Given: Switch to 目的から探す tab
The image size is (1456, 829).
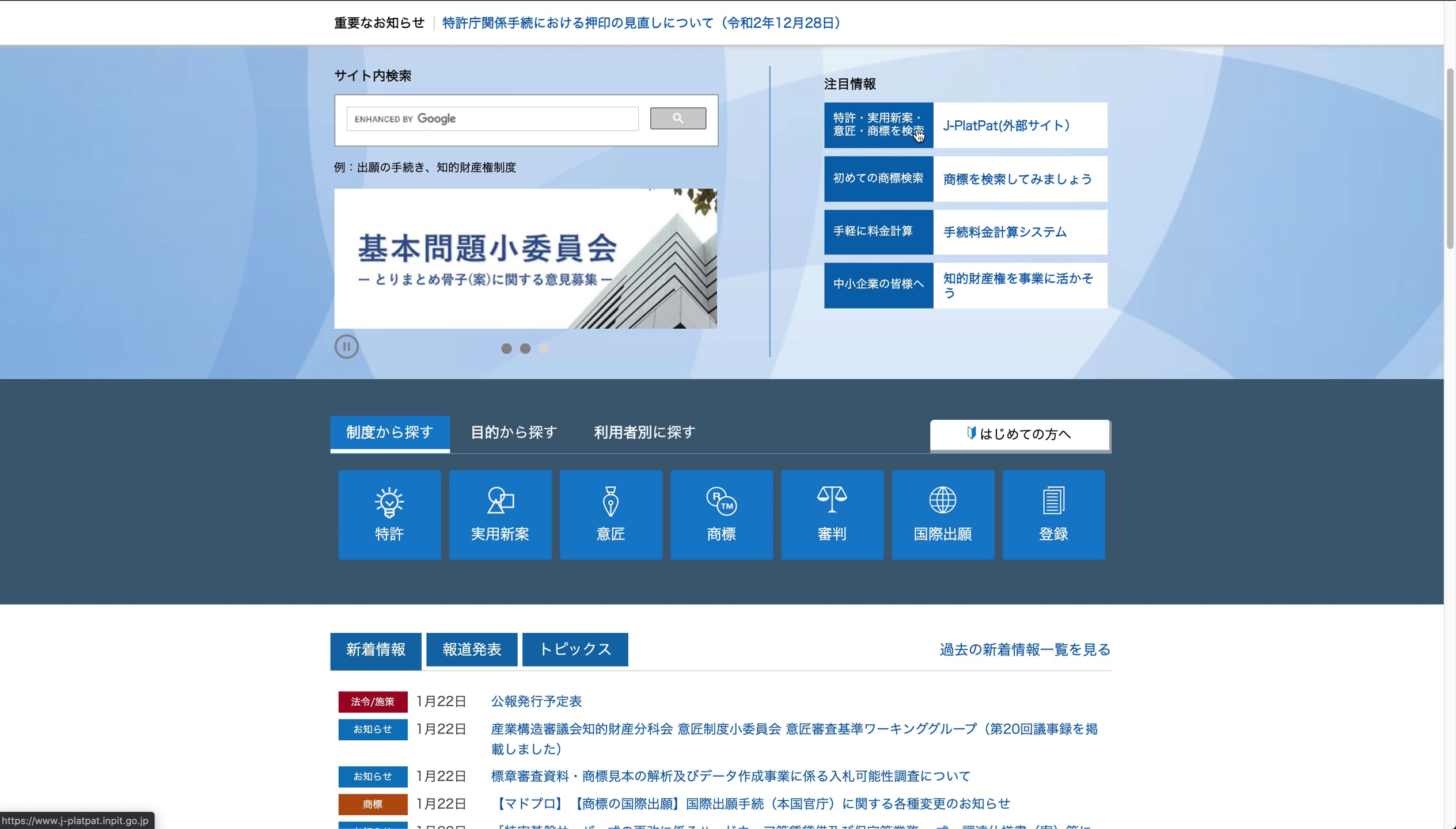Looking at the screenshot, I should click(513, 432).
